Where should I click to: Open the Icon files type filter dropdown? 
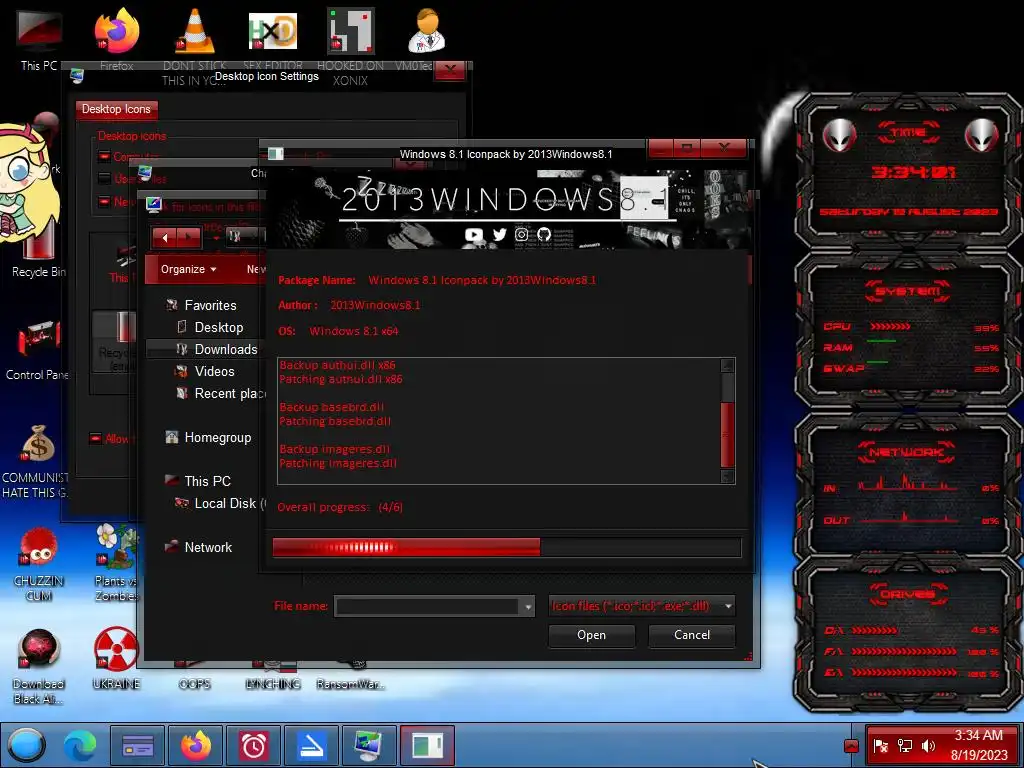pos(641,606)
